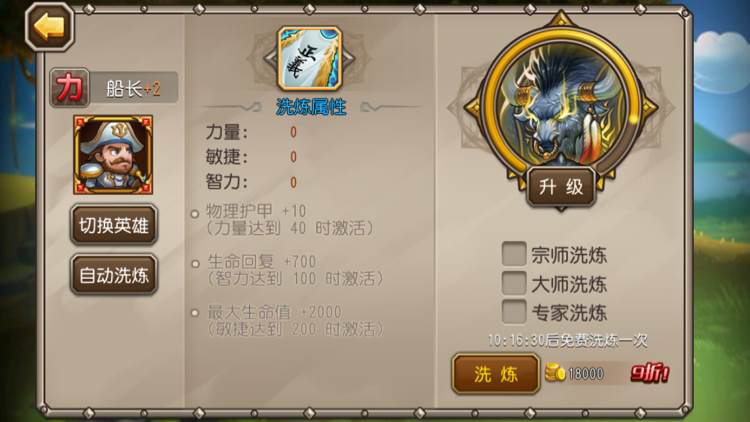Tap the 船长+2 hero name label
Image resolution: width=750 pixels, height=422 pixels.
(133, 89)
